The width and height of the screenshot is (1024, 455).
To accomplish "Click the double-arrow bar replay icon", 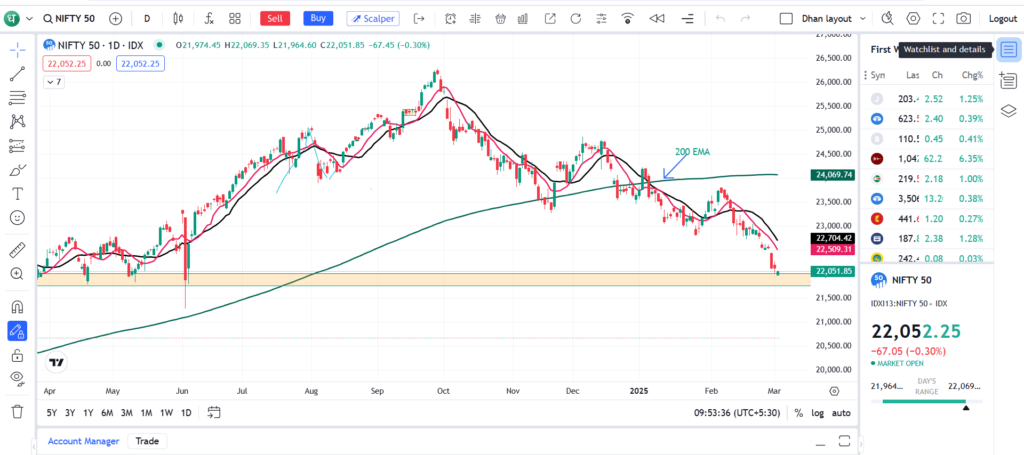I will click(x=657, y=18).
